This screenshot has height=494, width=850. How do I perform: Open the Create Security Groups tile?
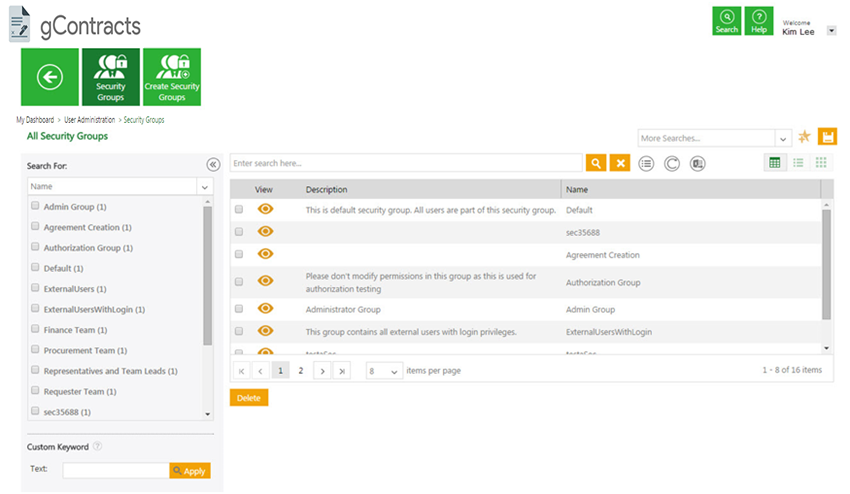pyautogui.click(x=172, y=77)
